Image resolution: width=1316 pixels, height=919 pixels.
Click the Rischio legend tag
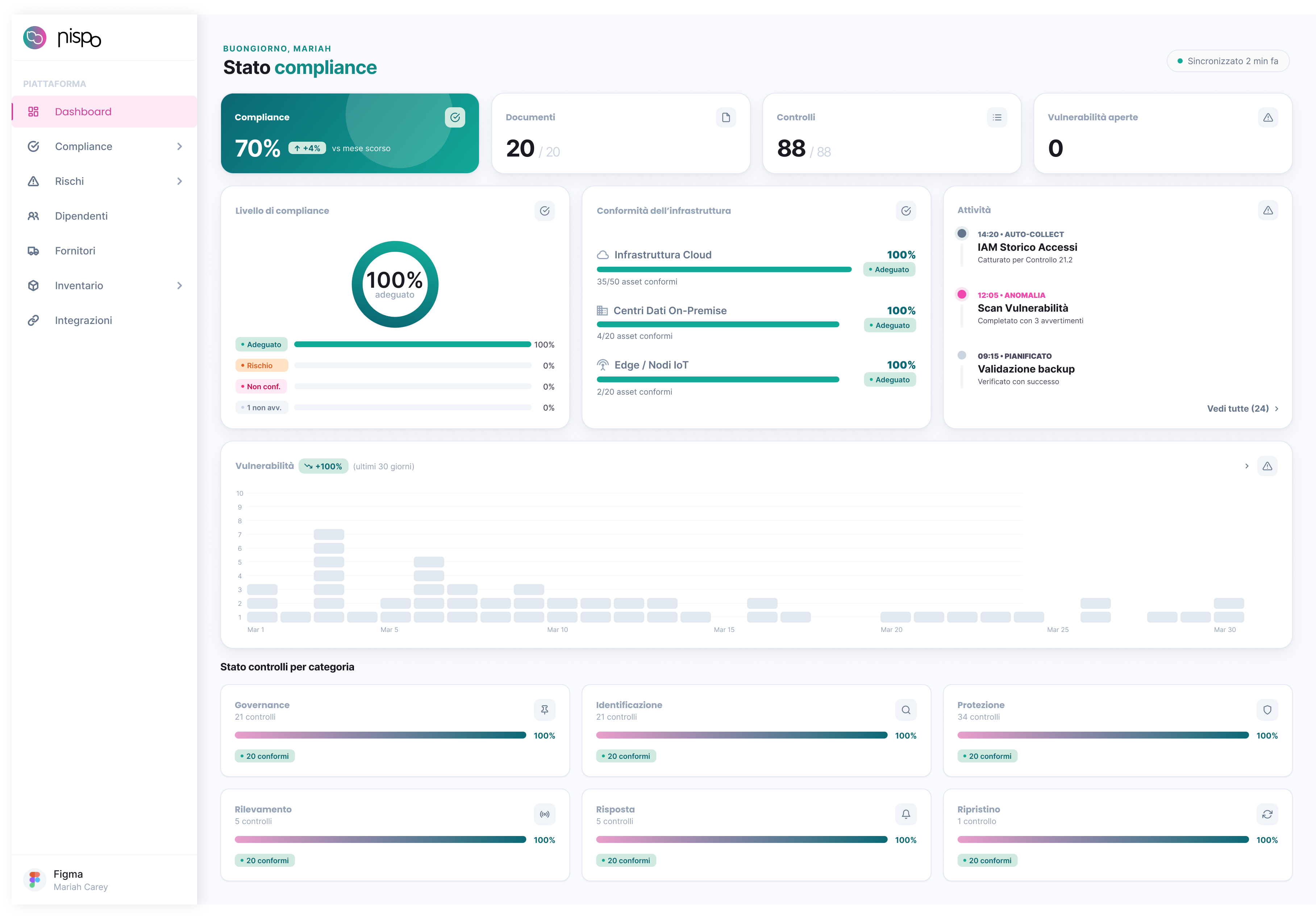261,366
